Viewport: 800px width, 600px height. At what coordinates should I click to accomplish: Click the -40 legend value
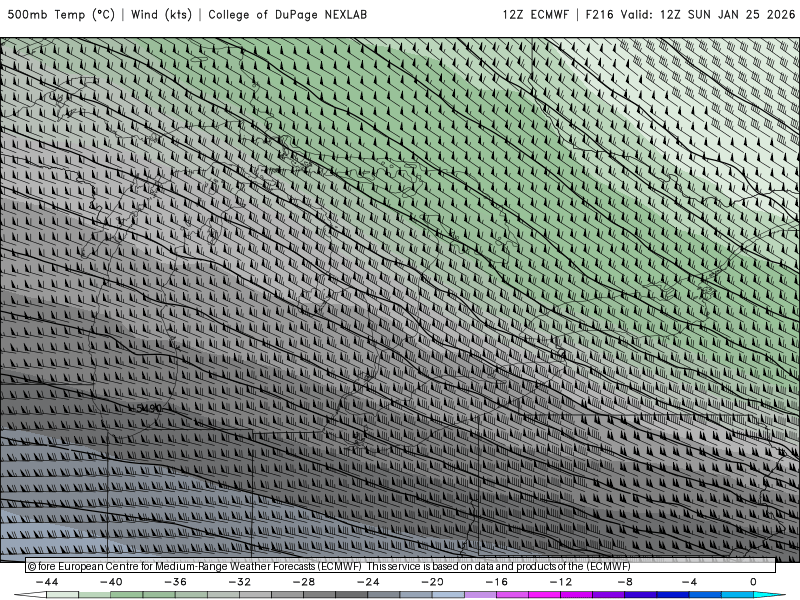pos(111,582)
